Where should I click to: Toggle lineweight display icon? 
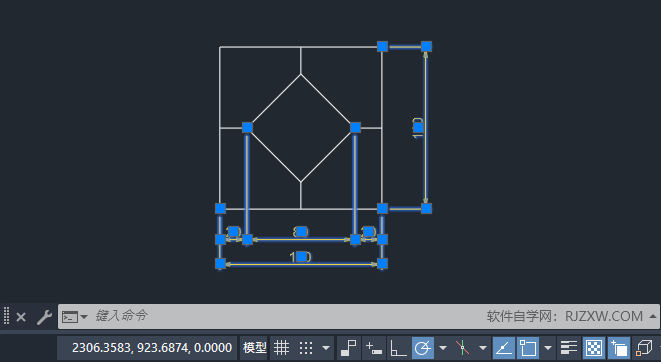pos(569,348)
